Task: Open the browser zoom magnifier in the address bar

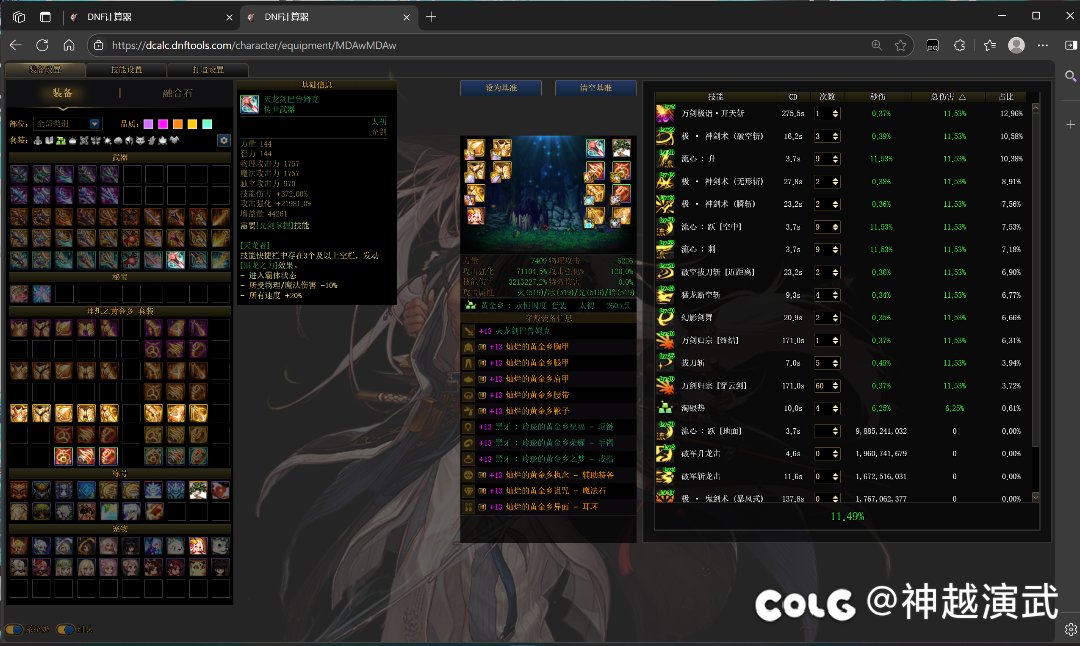Action: (876, 45)
